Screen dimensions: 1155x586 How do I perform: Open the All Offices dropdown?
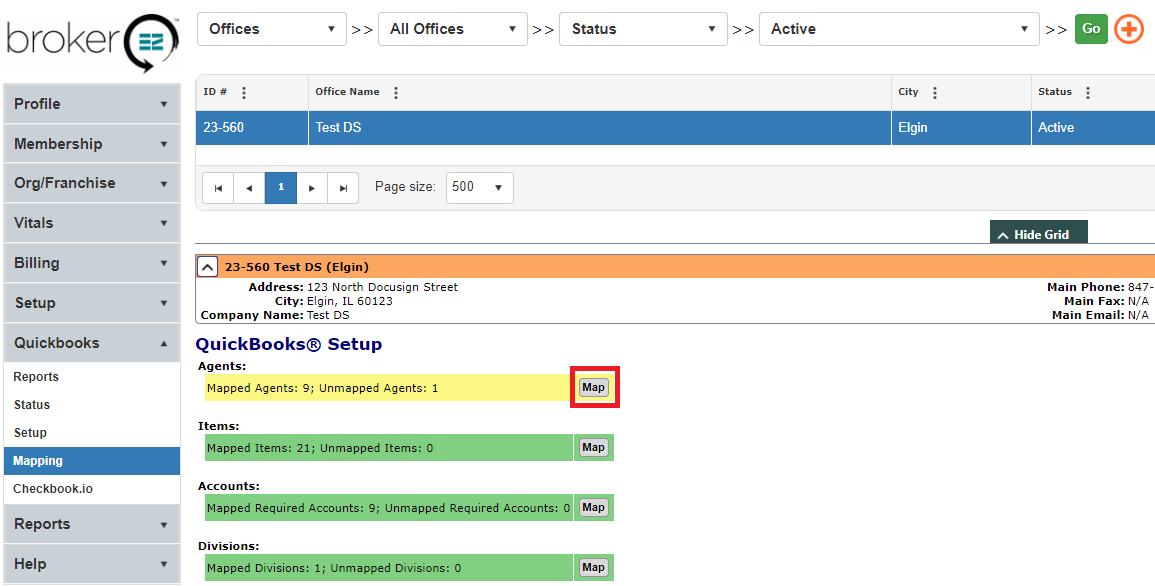[453, 29]
